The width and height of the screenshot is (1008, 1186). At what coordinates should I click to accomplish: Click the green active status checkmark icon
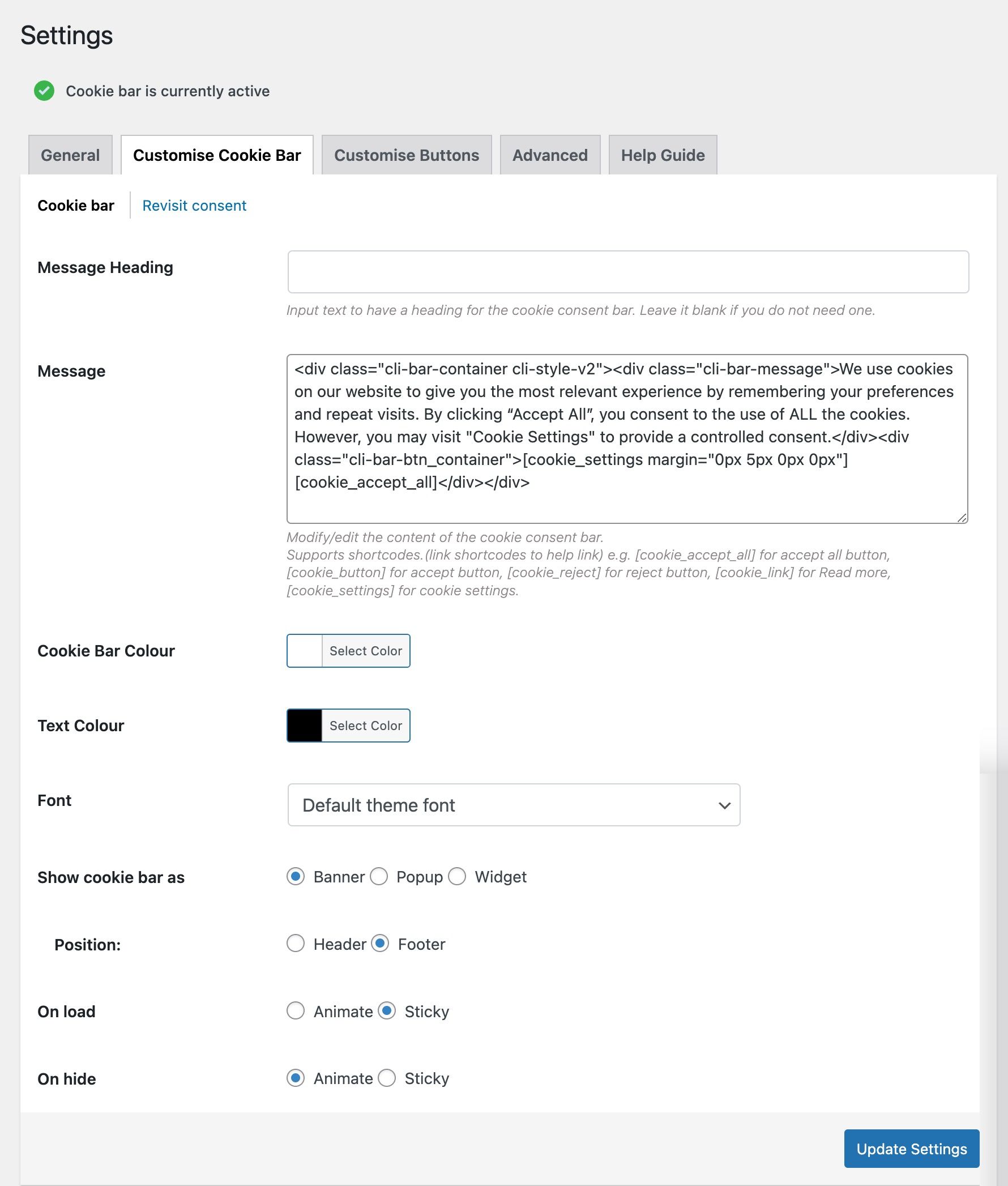44,91
